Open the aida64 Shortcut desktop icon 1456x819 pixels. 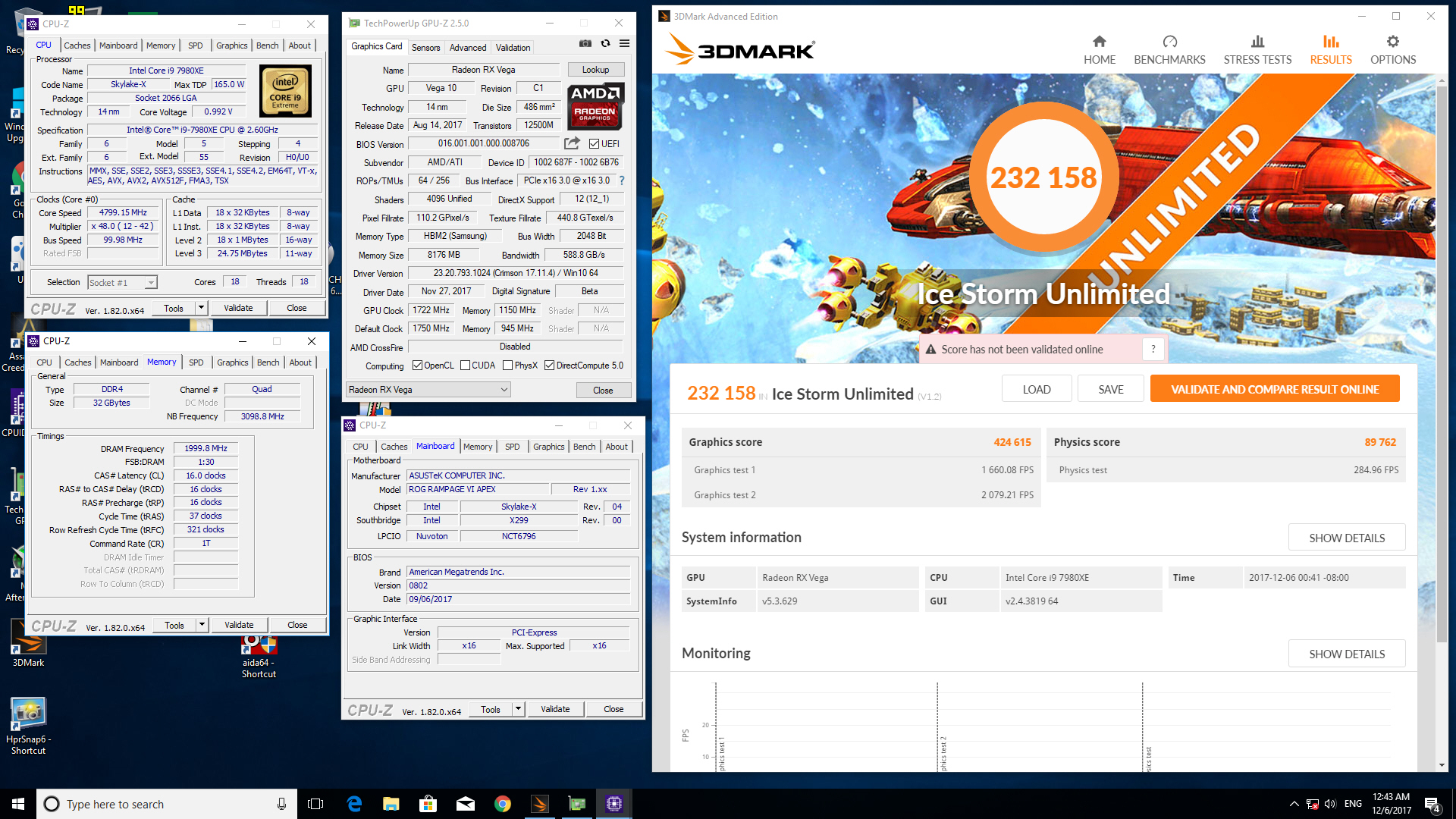tap(259, 656)
